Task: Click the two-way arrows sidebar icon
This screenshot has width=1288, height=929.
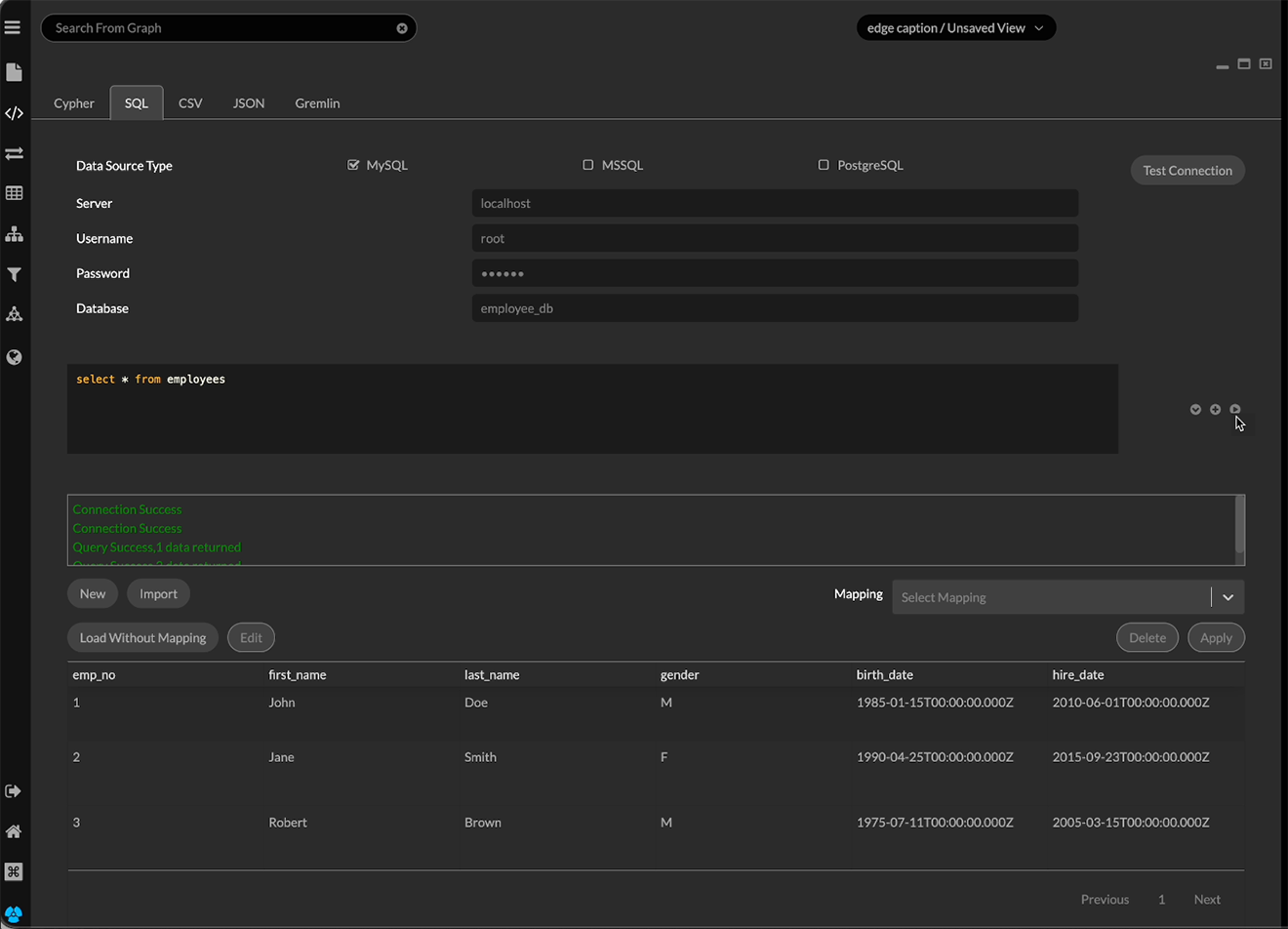Action: pos(14,153)
